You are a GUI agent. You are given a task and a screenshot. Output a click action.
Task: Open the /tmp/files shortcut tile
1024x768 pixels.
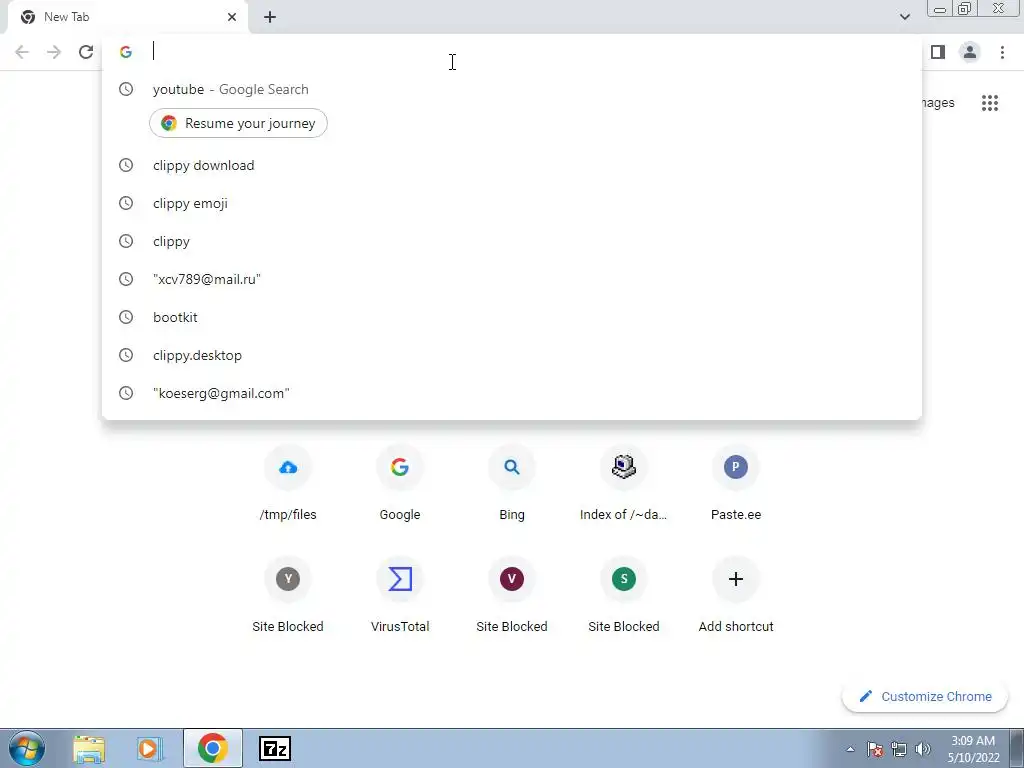tap(288, 483)
